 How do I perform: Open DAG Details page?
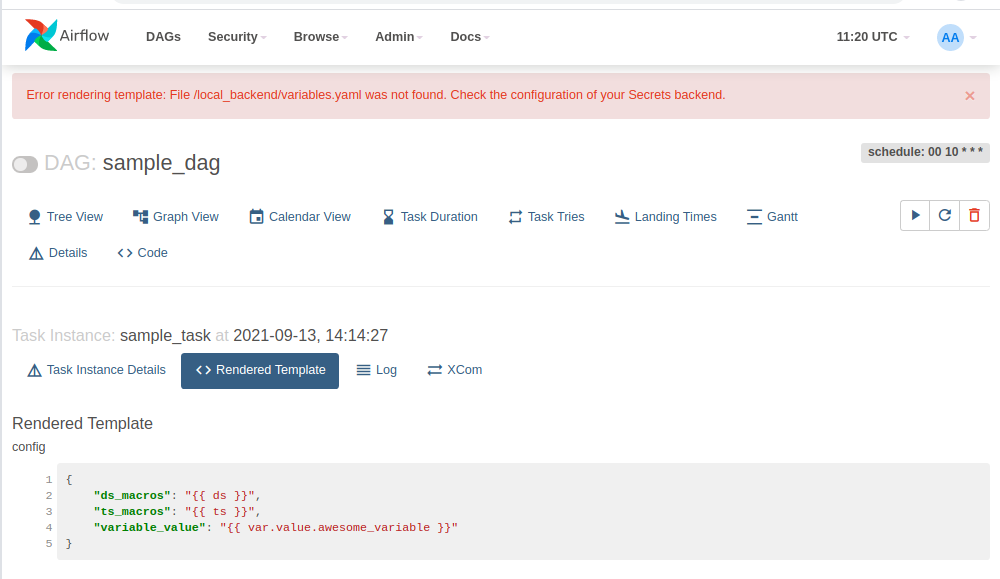pos(58,253)
